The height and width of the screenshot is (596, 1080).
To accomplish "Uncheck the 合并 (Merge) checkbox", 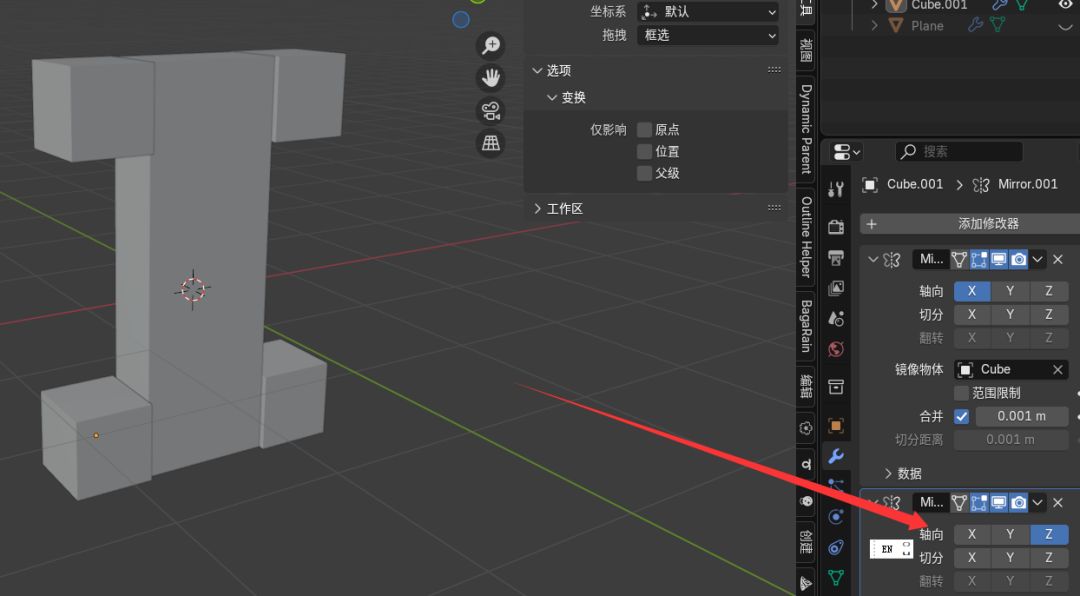I will (x=962, y=416).
